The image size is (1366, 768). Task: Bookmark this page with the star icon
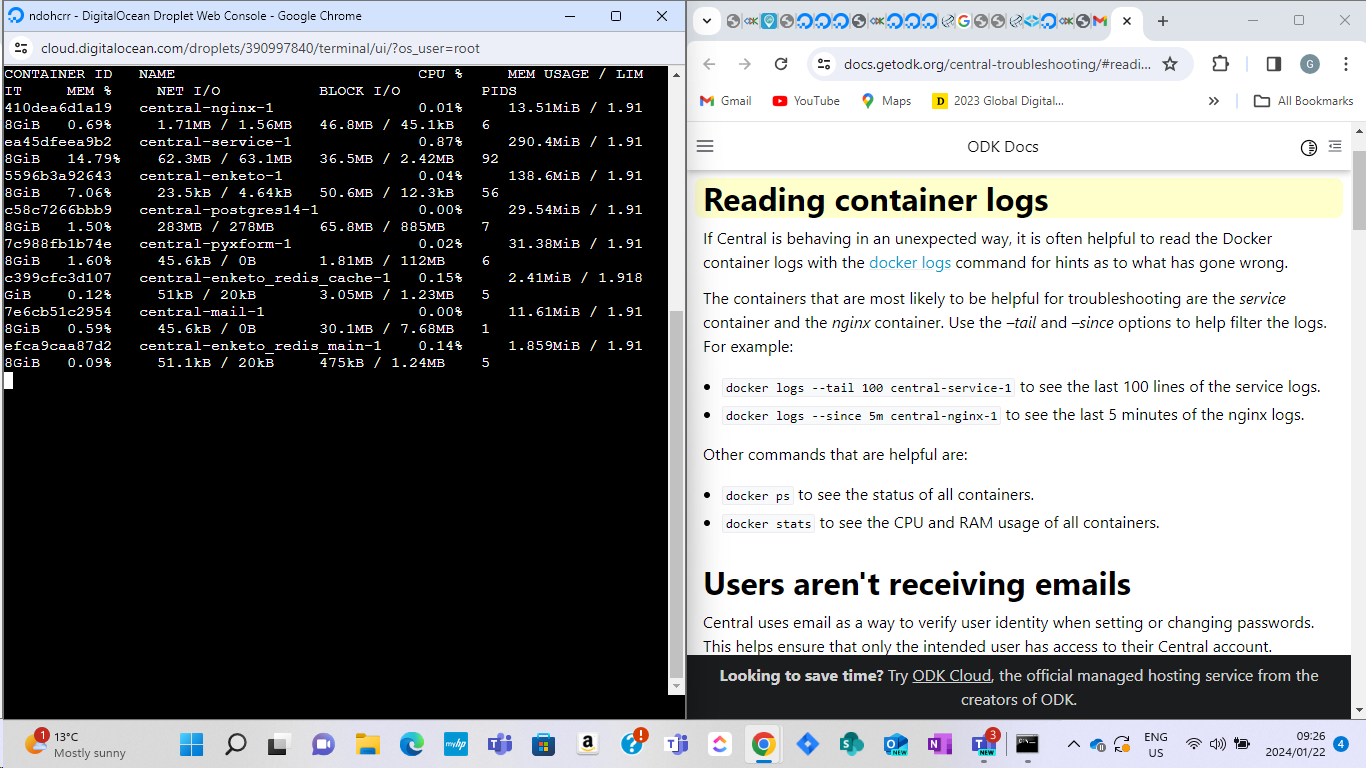coord(1170,64)
